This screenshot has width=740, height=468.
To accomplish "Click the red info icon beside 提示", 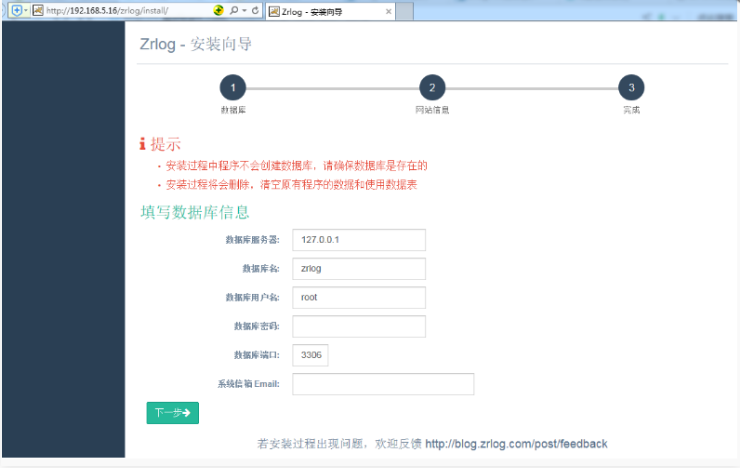I will pos(143,145).
